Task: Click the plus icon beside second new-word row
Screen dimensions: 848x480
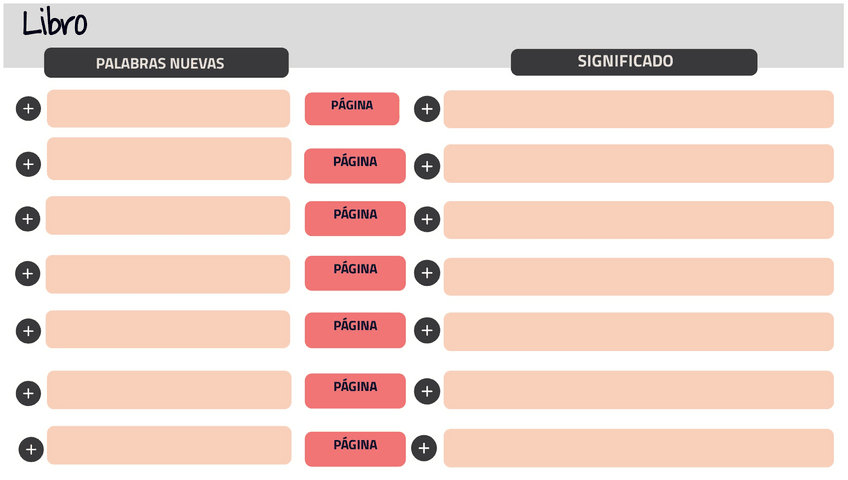Action: (x=28, y=164)
